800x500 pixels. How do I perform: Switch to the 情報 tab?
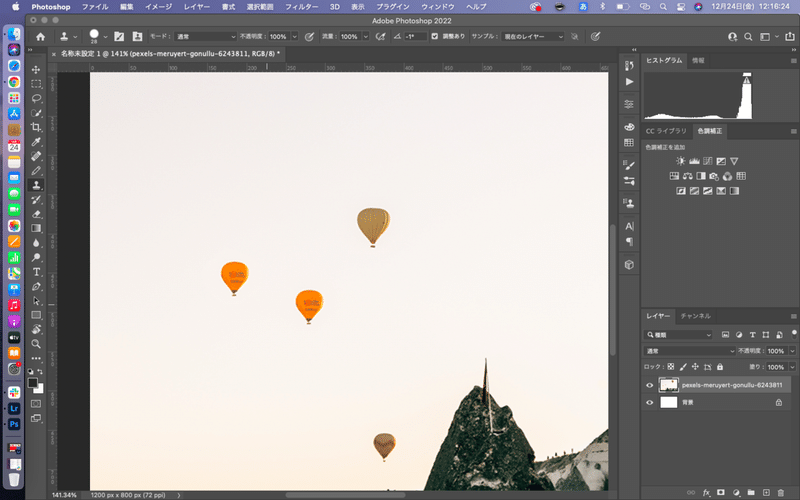[x=698, y=61]
